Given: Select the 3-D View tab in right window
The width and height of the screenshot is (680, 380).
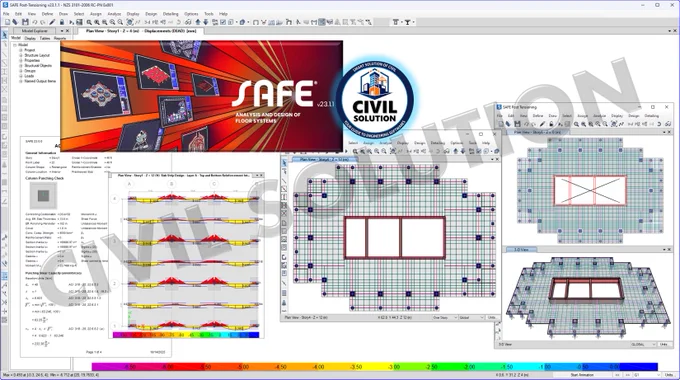Looking at the screenshot, I should (x=522, y=249).
